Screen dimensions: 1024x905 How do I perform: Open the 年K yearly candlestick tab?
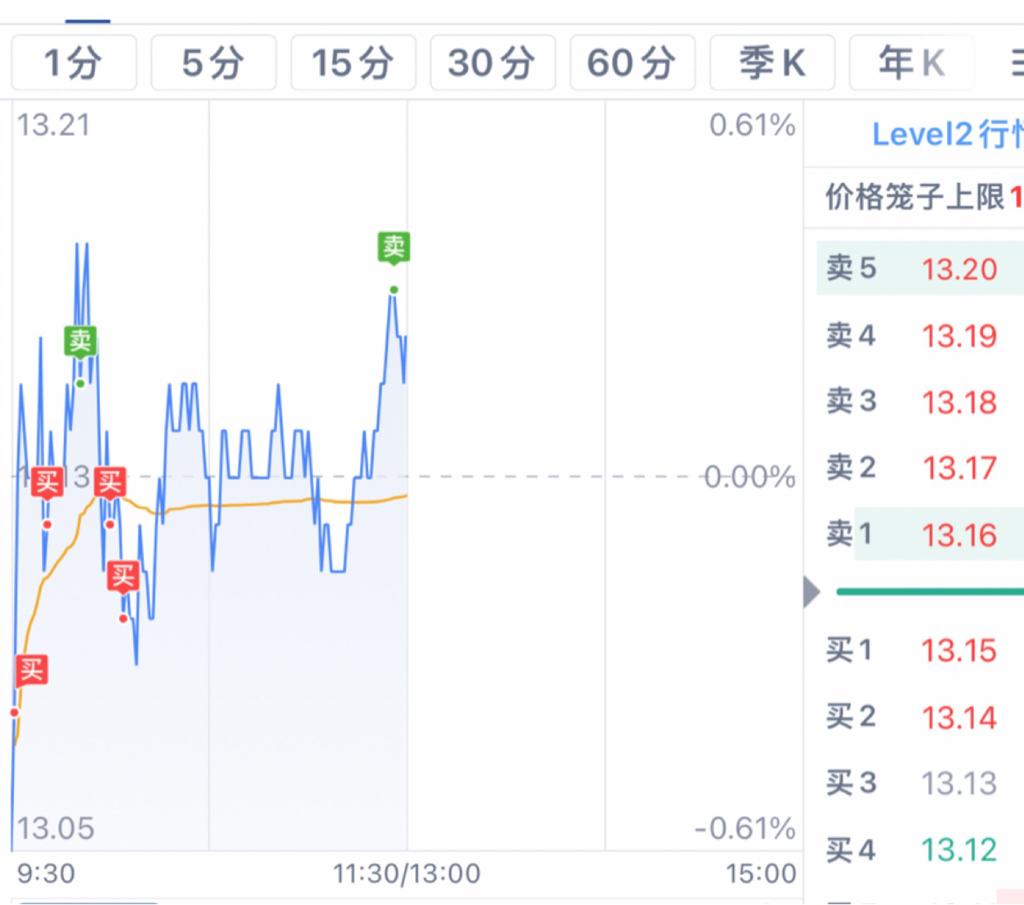tap(912, 63)
